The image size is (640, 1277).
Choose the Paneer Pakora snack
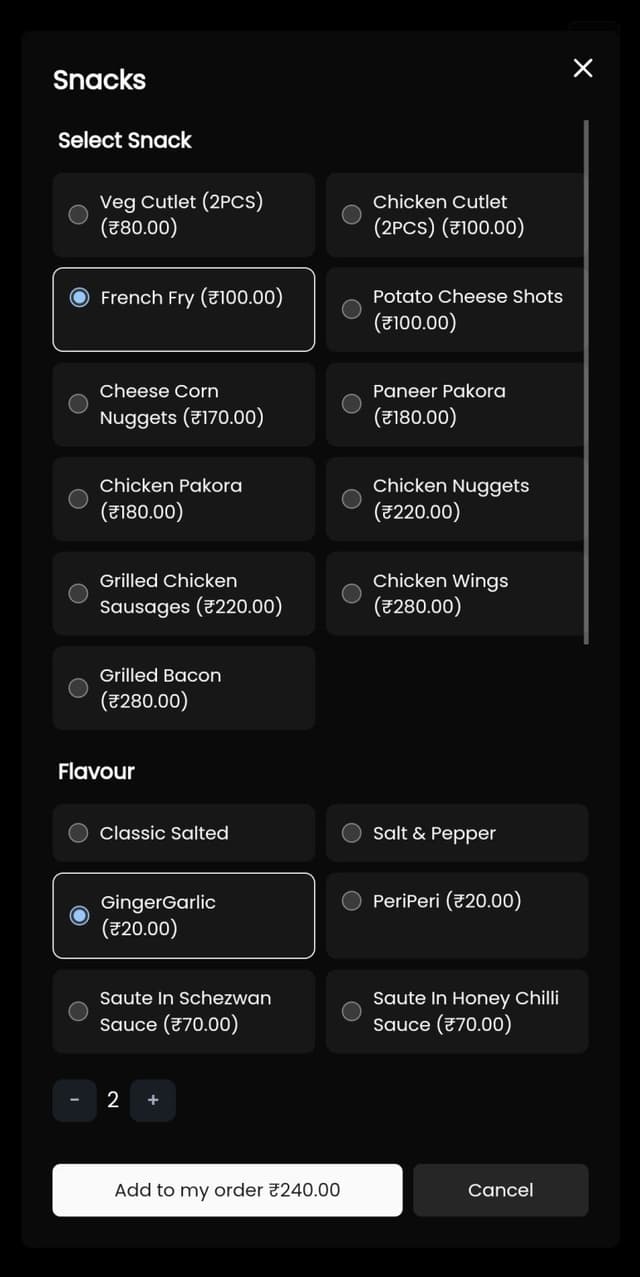coord(352,404)
